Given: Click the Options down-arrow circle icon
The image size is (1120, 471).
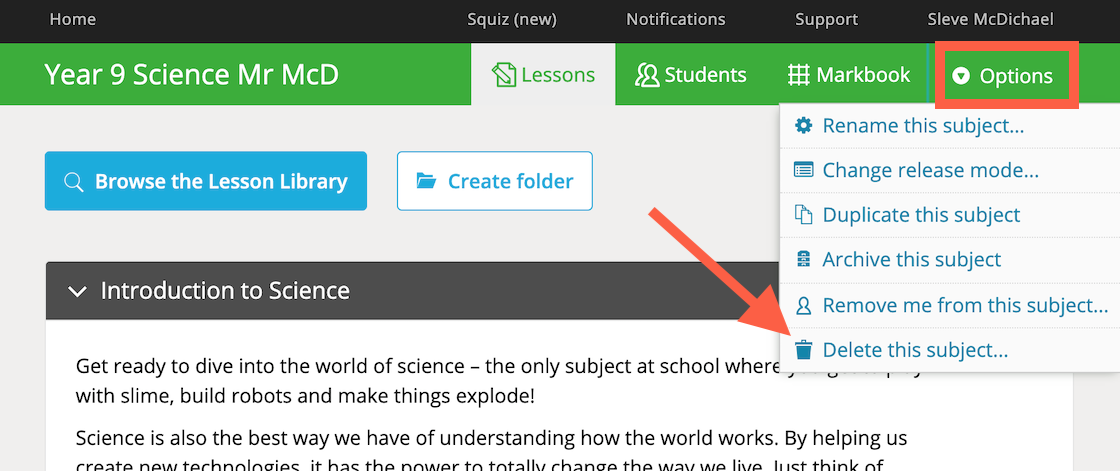Looking at the screenshot, I should [x=961, y=76].
